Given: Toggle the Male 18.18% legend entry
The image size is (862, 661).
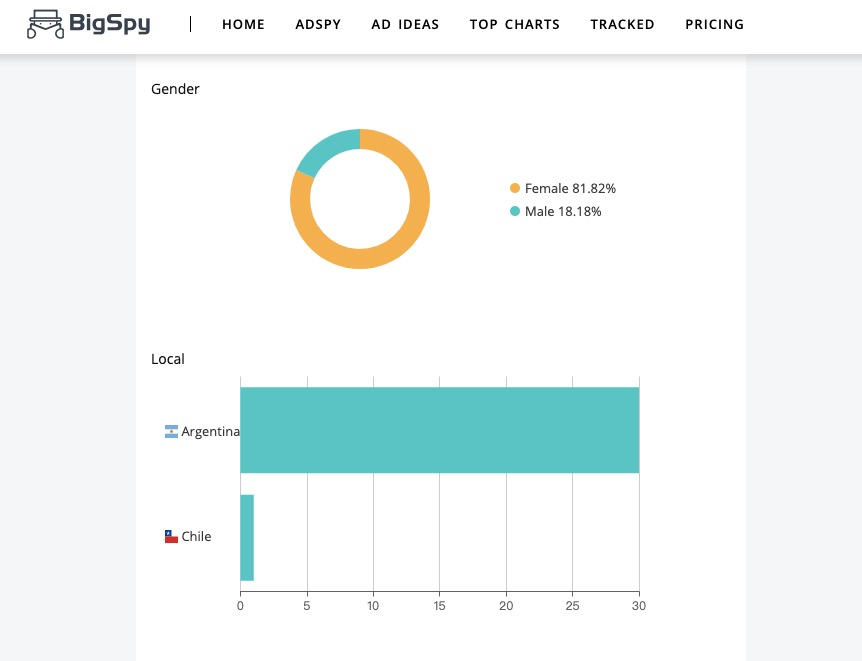Looking at the screenshot, I should 556,211.
